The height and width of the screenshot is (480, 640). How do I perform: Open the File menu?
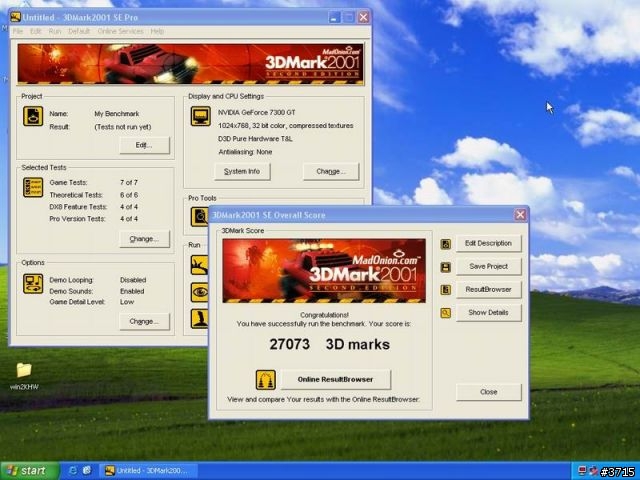(18, 31)
